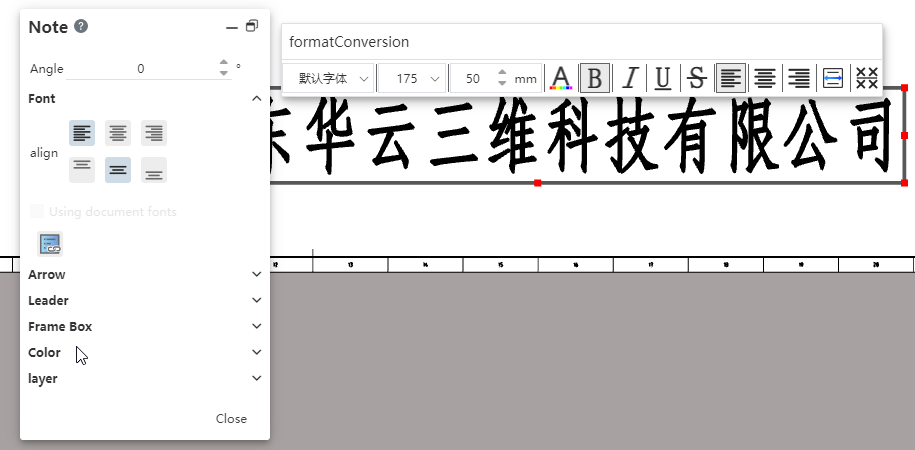Select top vertical alignment in Note panel
This screenshot has height=450, width=915.
tap(82, 170)
